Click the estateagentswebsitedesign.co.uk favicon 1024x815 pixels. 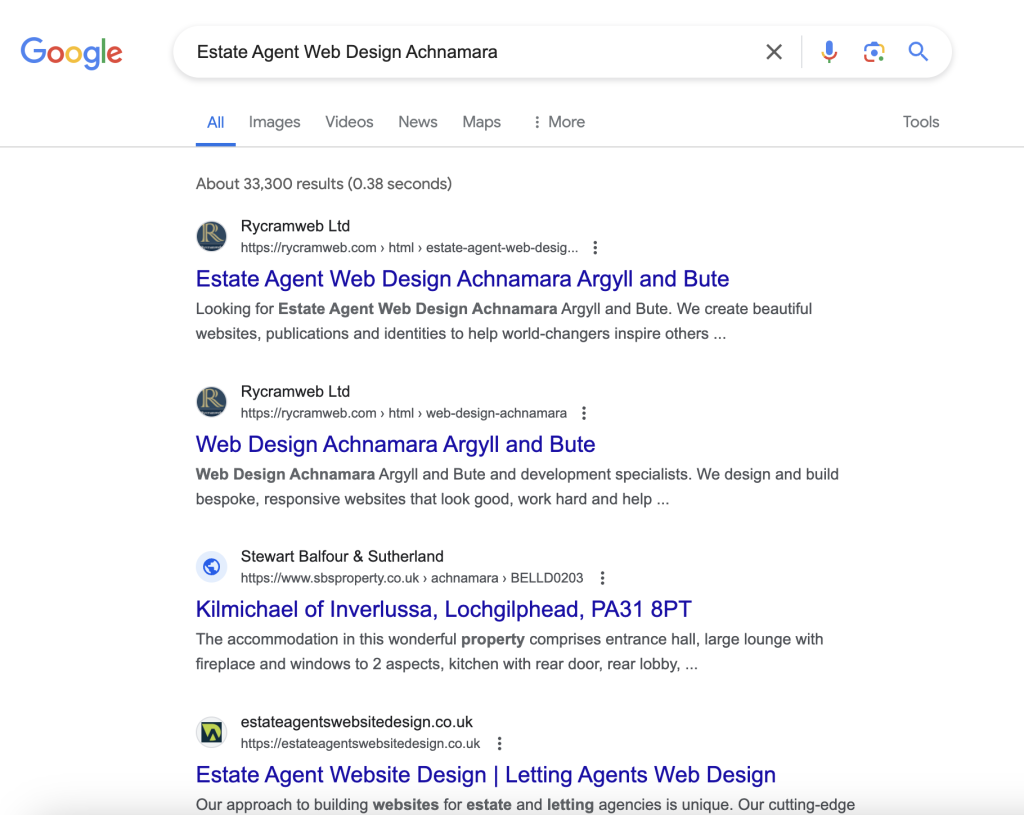211,732
